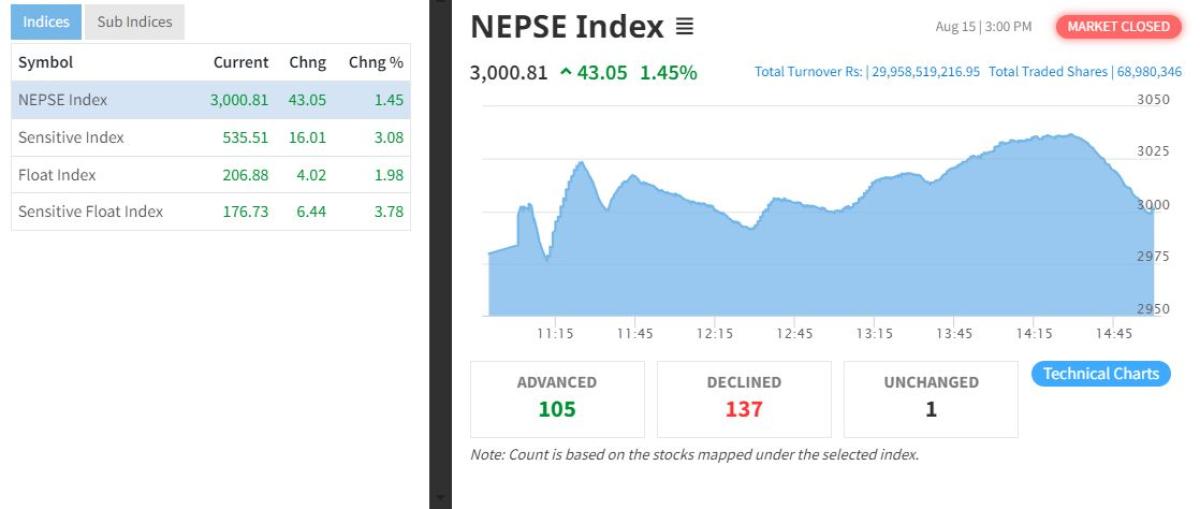
Task: Select the Sensitive Index row
Action: [x=210, y=137]
